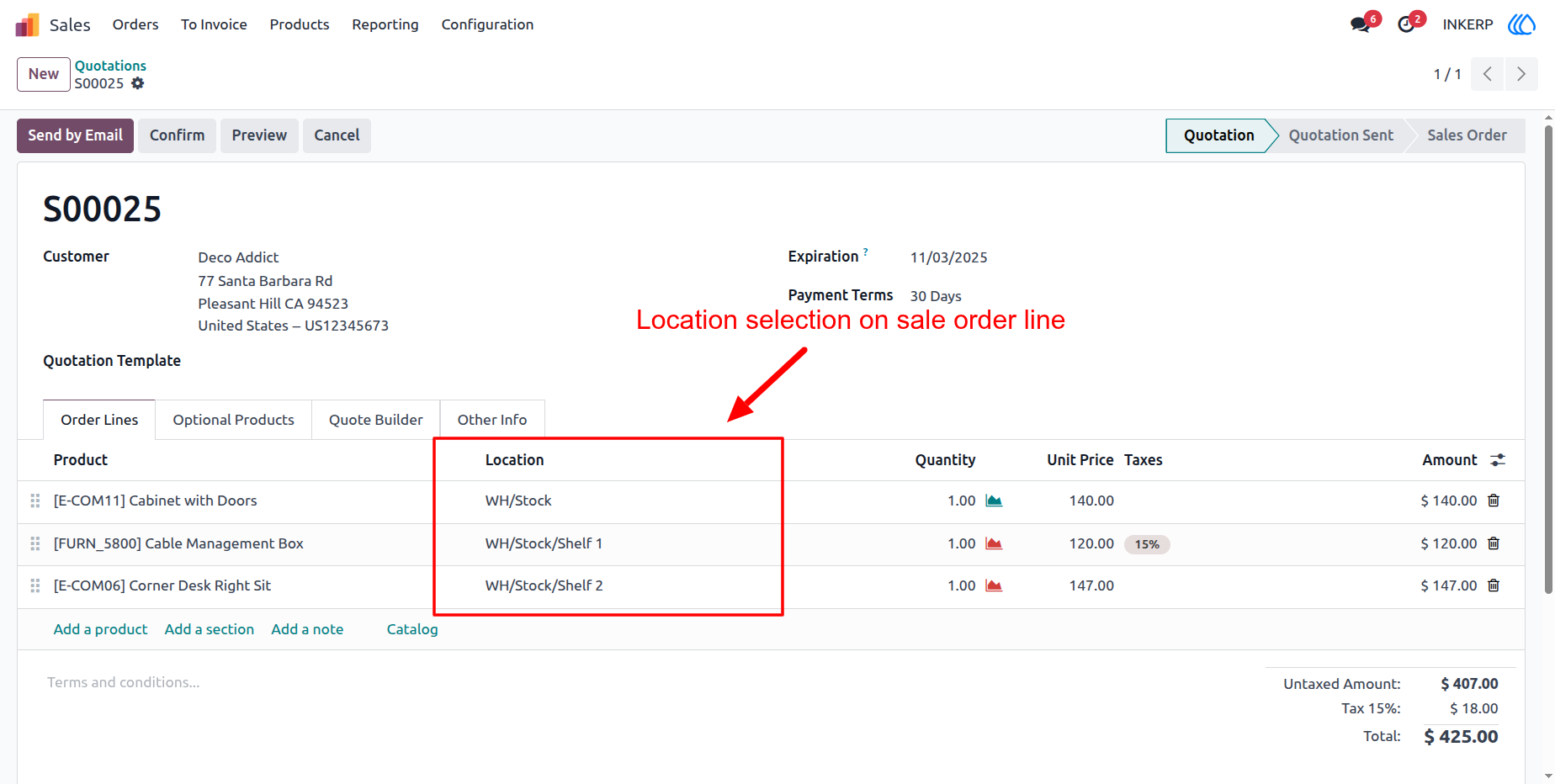Open the Catalog link
Screen dimensions: 1555x784
(412, 629)
